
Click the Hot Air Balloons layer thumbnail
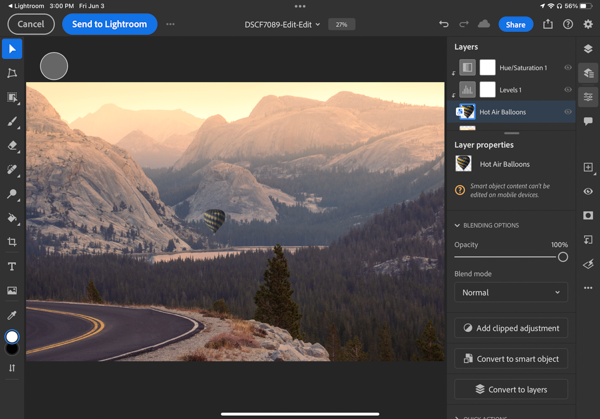(x=467, y=112)
